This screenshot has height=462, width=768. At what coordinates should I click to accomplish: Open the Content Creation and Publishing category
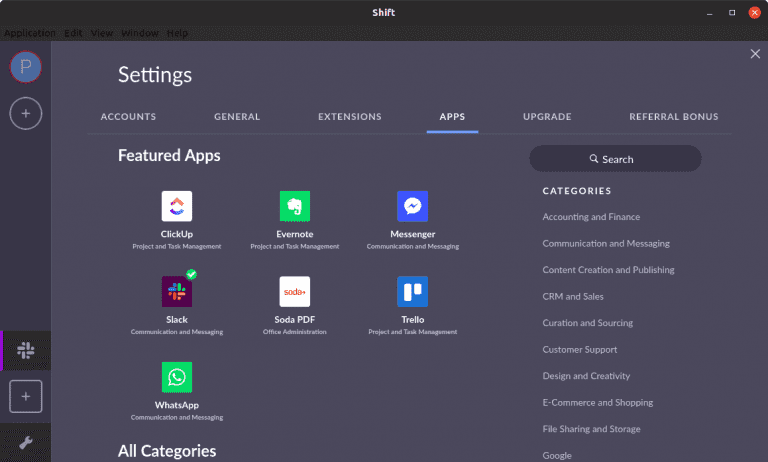[x=608, y=270]
